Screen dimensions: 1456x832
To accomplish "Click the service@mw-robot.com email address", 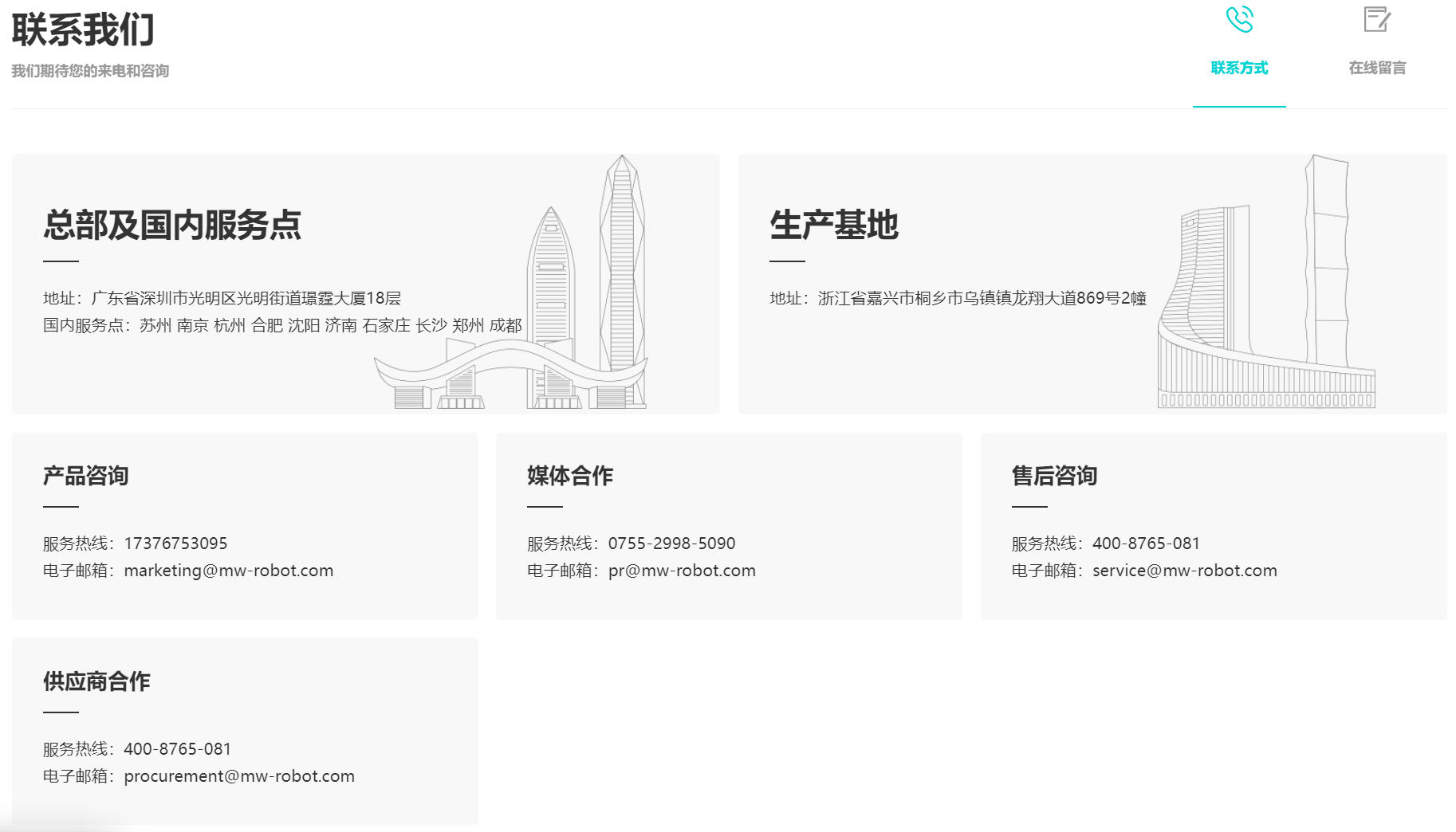I will click(x=1184, y=571).
